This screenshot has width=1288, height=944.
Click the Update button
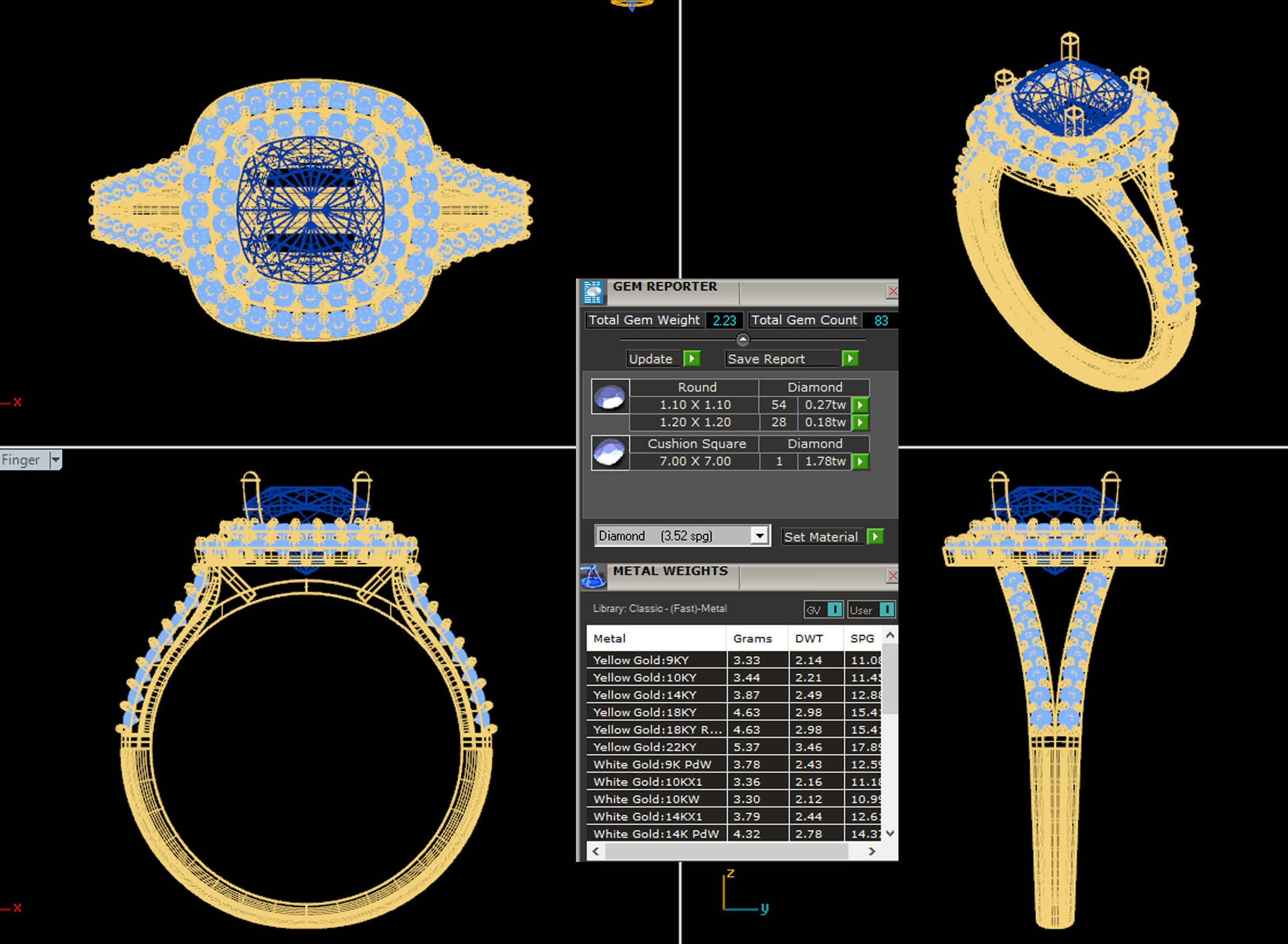(x=654, y=359)
